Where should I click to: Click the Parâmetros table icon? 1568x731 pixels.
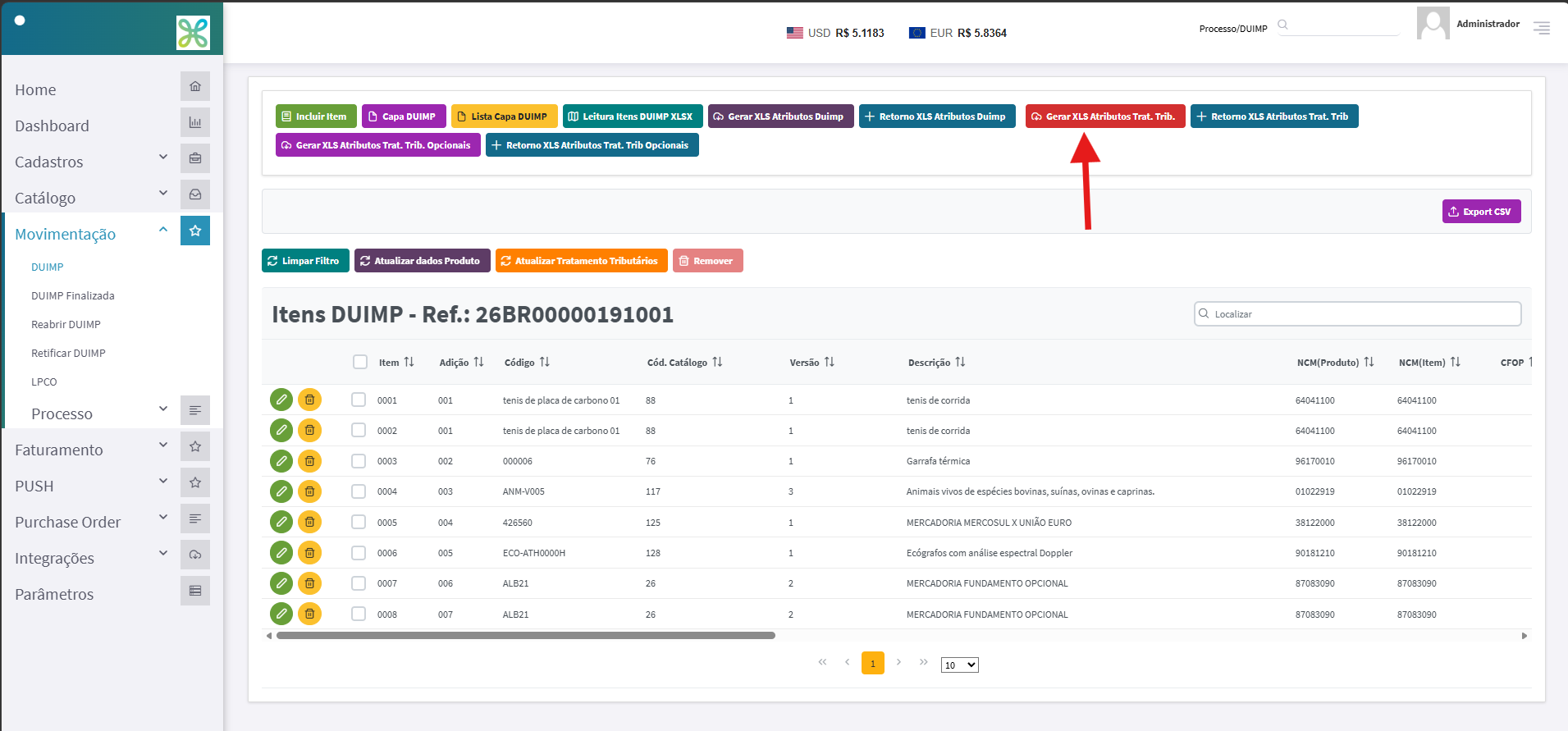(x=195, y=591)
